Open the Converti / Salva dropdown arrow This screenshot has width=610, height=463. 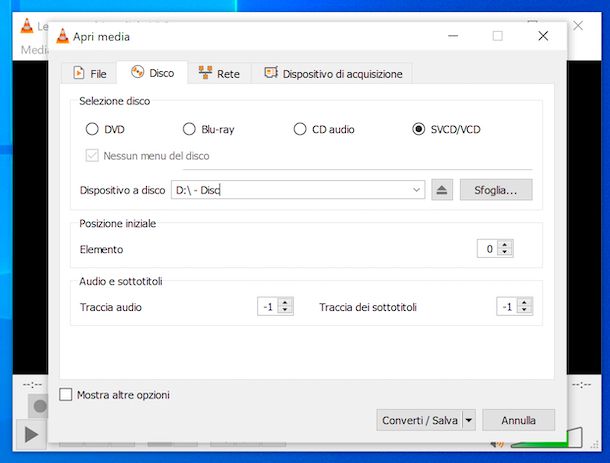469,421
